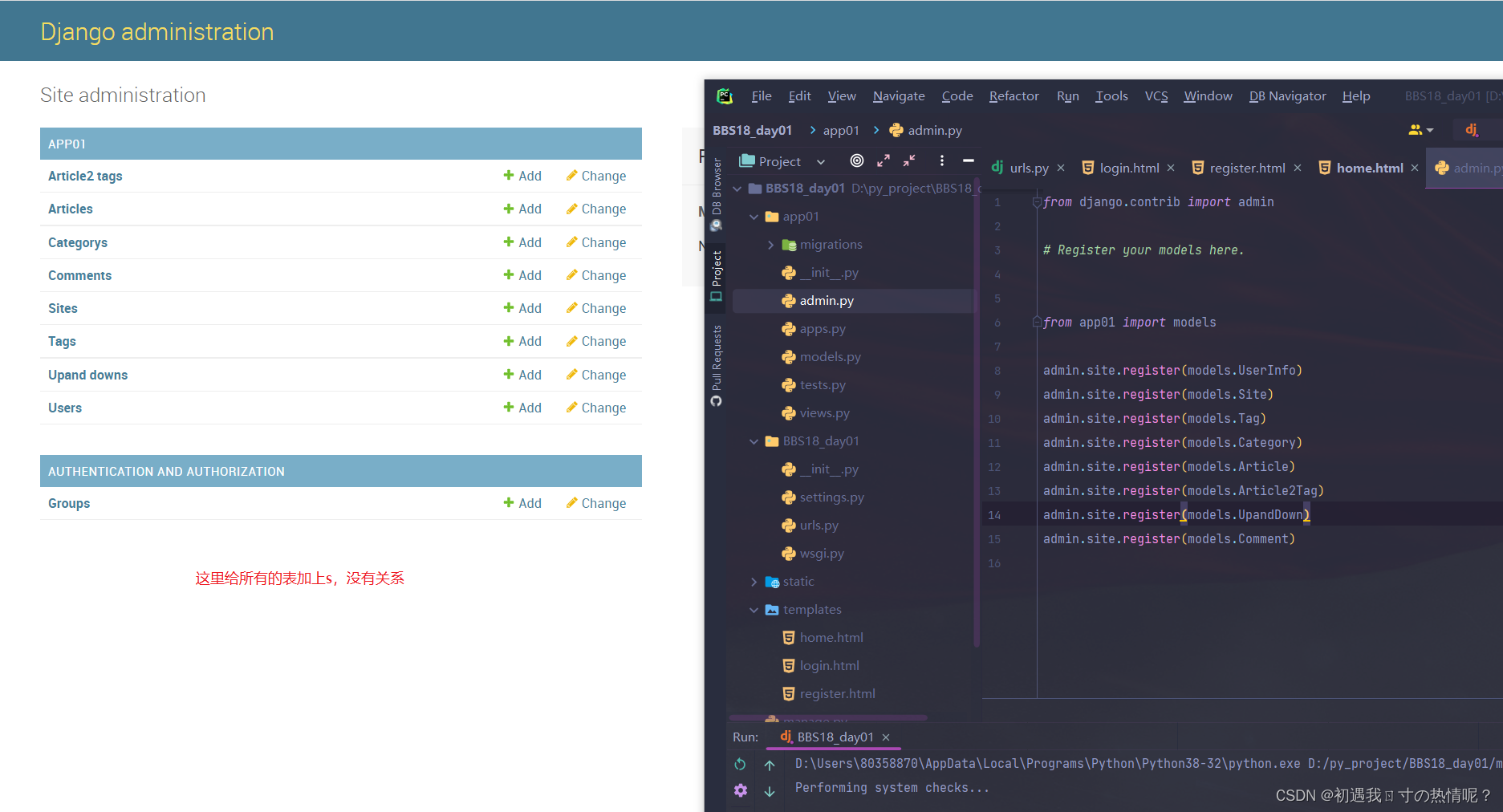Click the expand all icon in Project panel
Image resolution: width=1503 pixels, height=812 pixels.
(x=884, y=160)
